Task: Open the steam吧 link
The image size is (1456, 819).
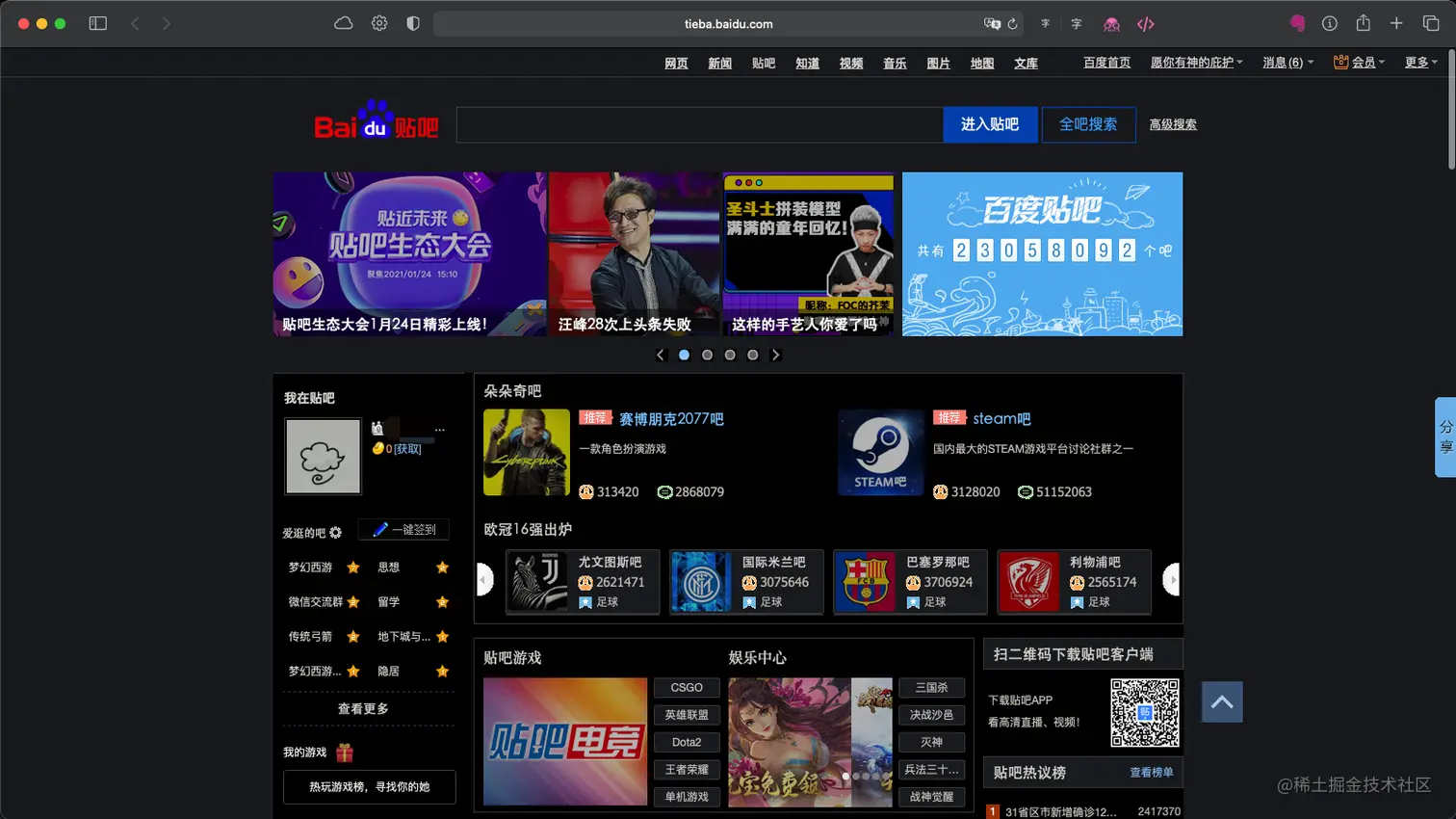Action: pos(1001,419)
